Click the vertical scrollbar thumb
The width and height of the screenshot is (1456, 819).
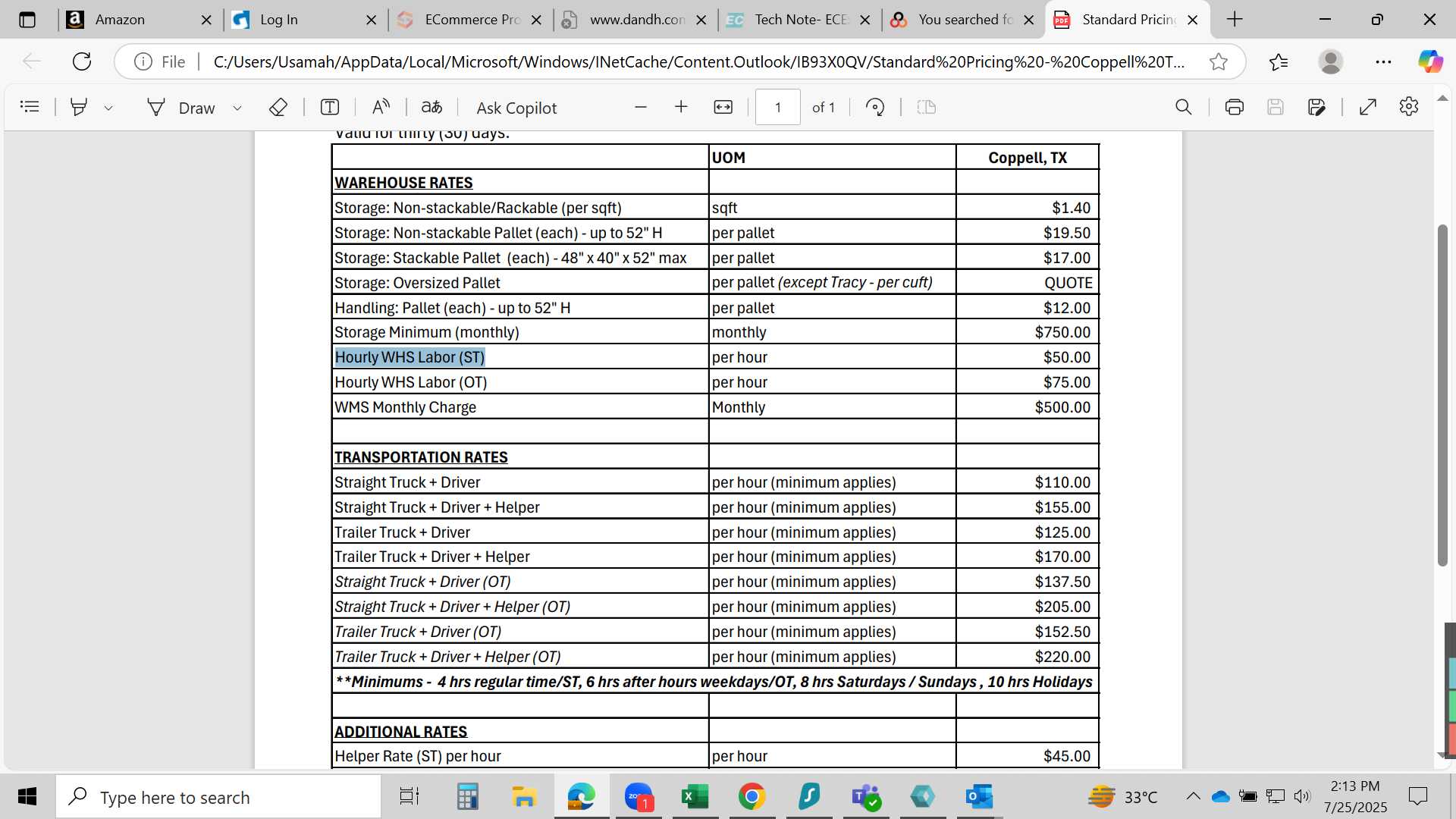[x=1442, y=394]
